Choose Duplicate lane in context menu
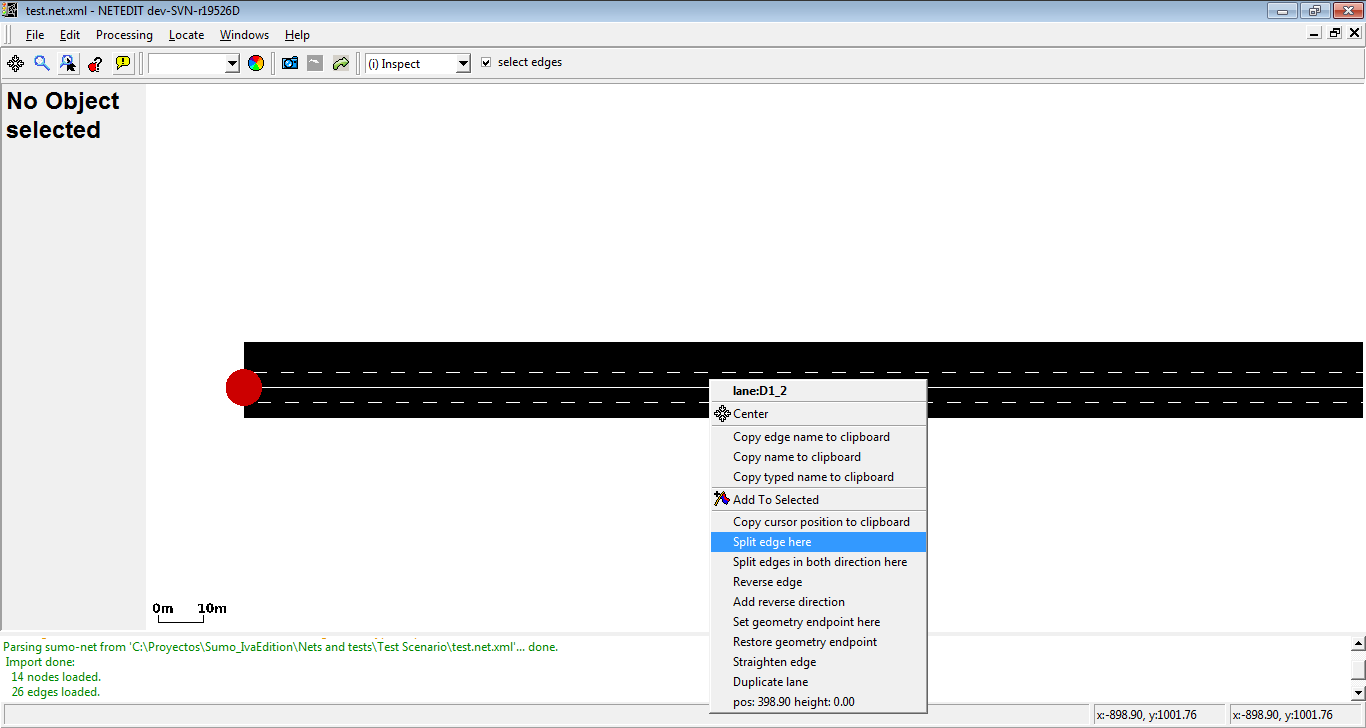Image resolution: width=1366 pixels, height=728 pixels. pyautogui.click(x=770, y=682)
